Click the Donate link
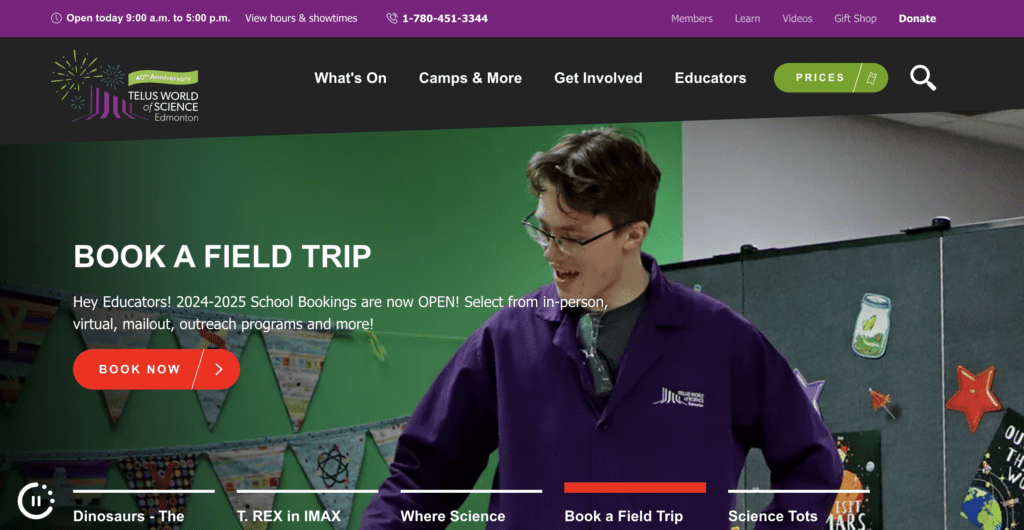The image size is (1024, 530). pos(917,18)
